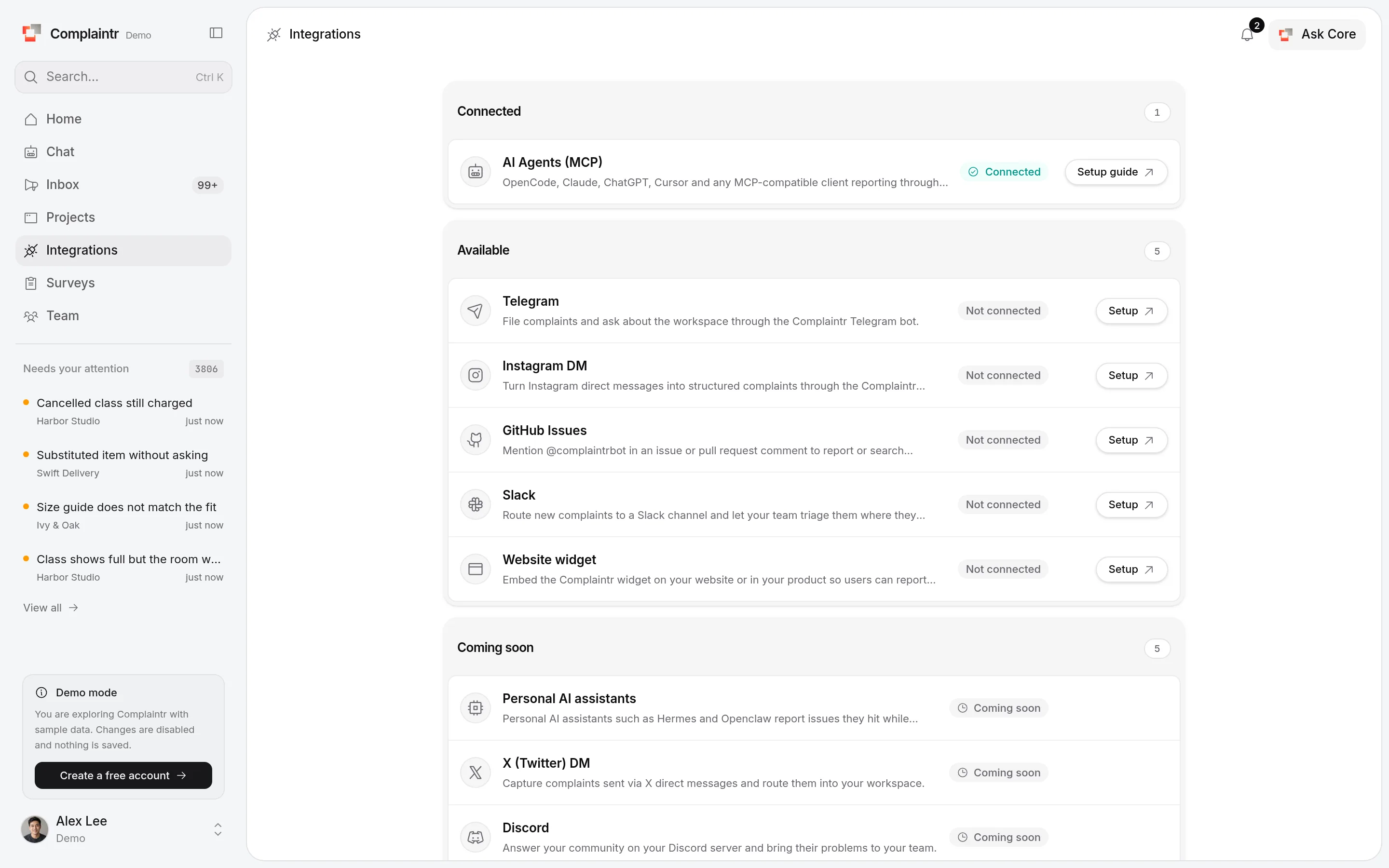Click the Website widget window icon
1389x868 pixels.
475,569
